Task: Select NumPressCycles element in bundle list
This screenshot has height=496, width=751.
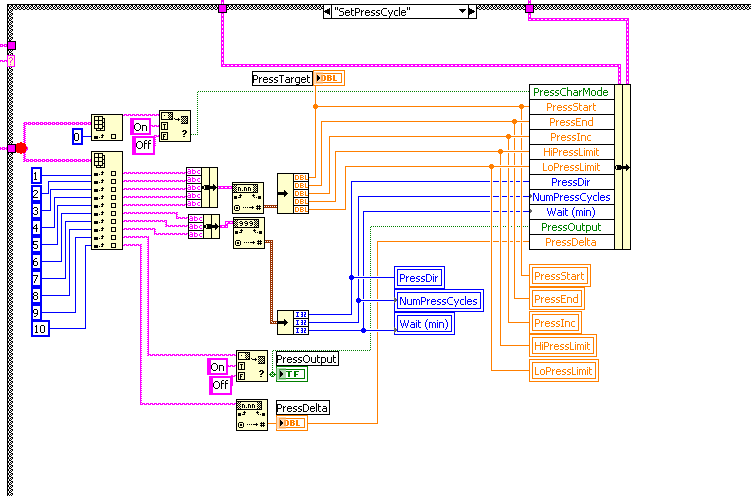Action: [570, 197]
